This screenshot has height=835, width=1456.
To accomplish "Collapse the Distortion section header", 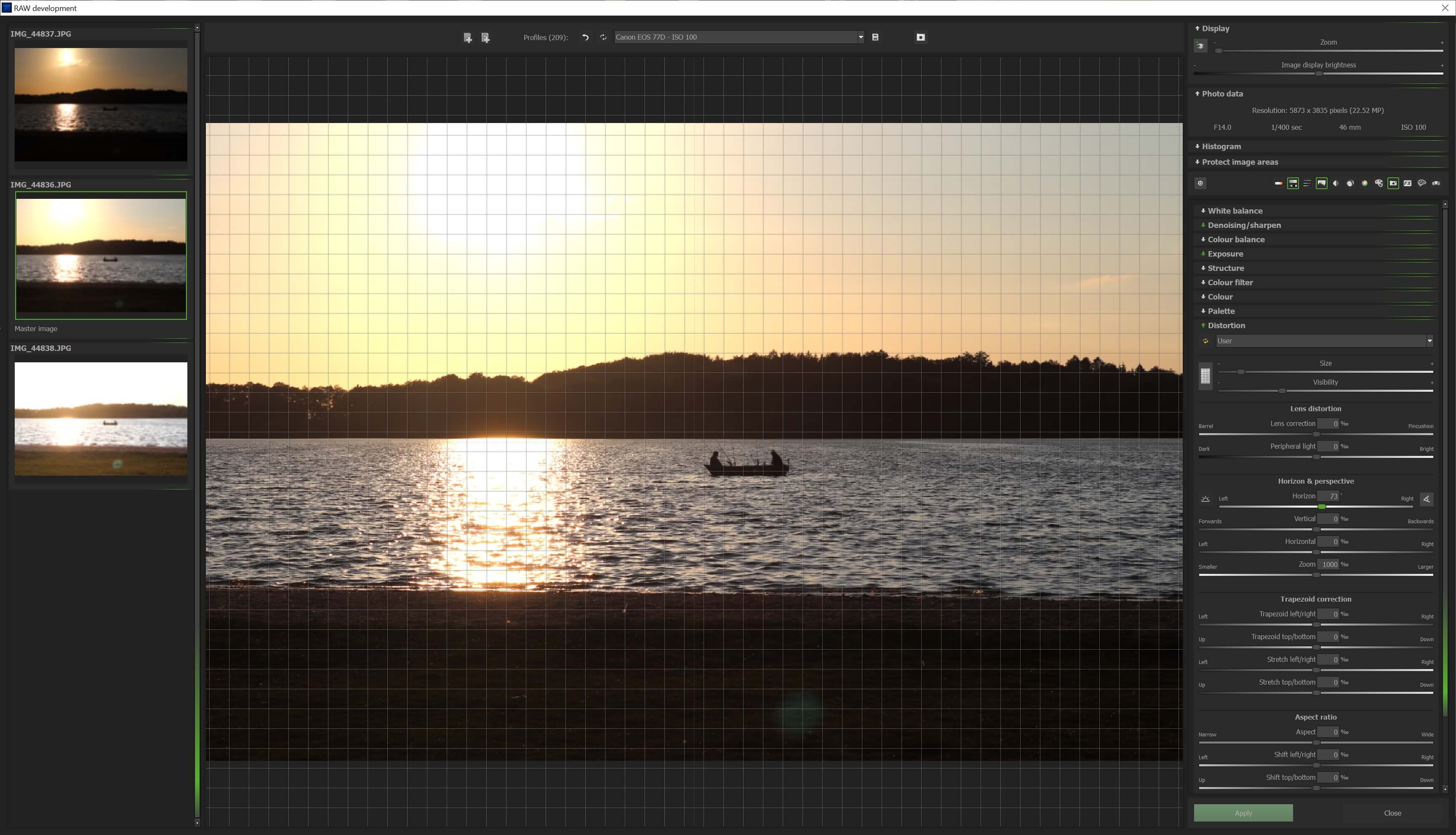I will click(x=1226, y=326).
